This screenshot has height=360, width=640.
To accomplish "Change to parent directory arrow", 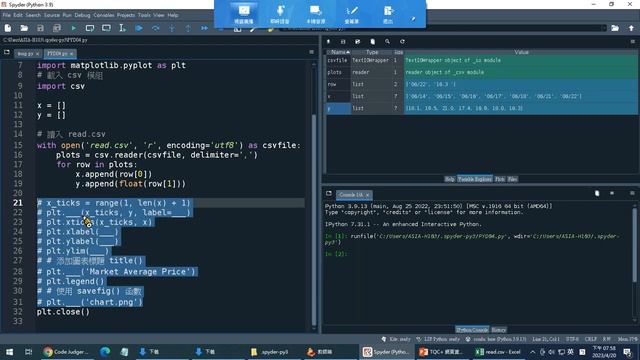I will pyautogui.click(x=631, y=28).
